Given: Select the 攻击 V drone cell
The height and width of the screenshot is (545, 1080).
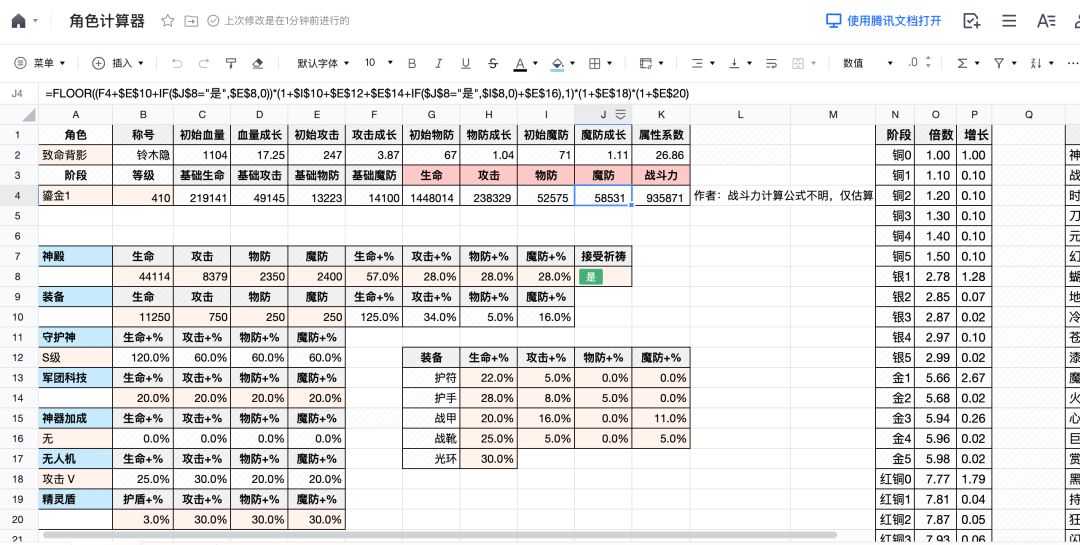Looking at the screenshot, I should coord(76,479).
